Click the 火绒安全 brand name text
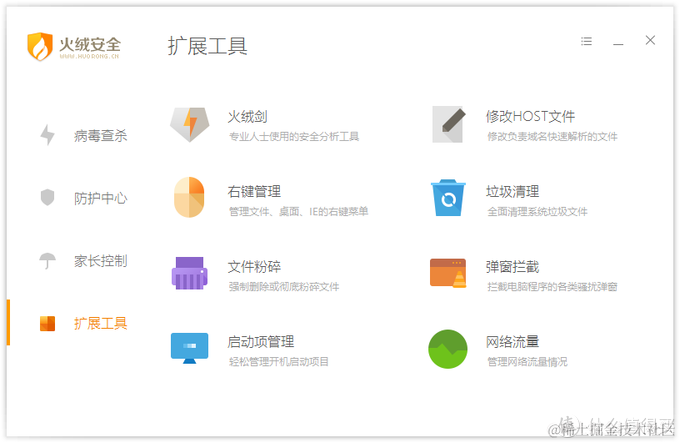Viewport: 680px width, 443px height. [x=90, y=44]
